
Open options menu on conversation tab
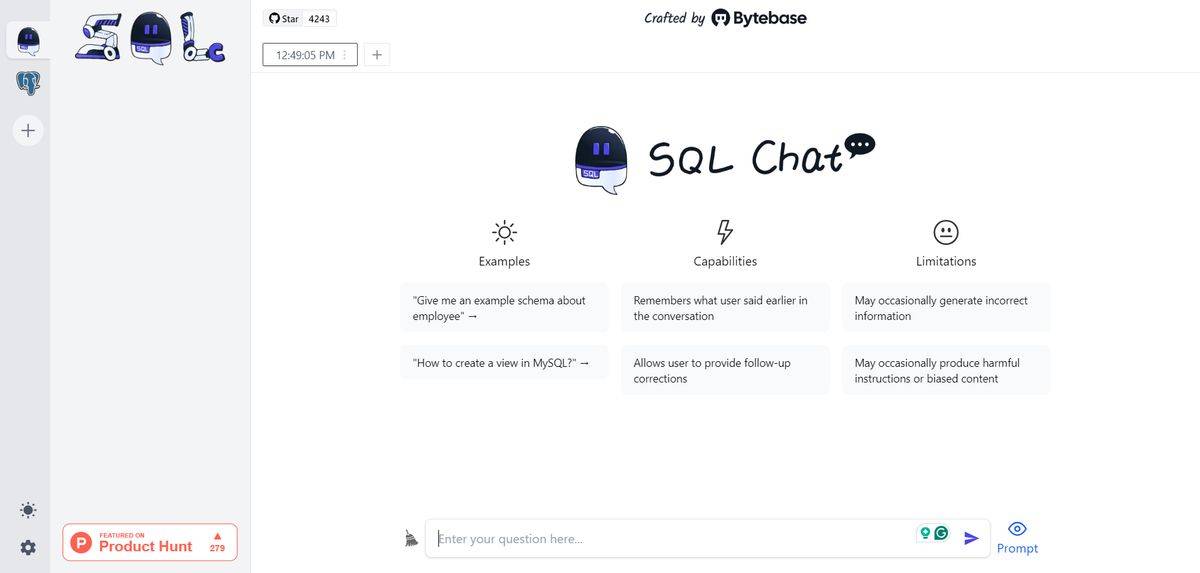click(345, 55)
